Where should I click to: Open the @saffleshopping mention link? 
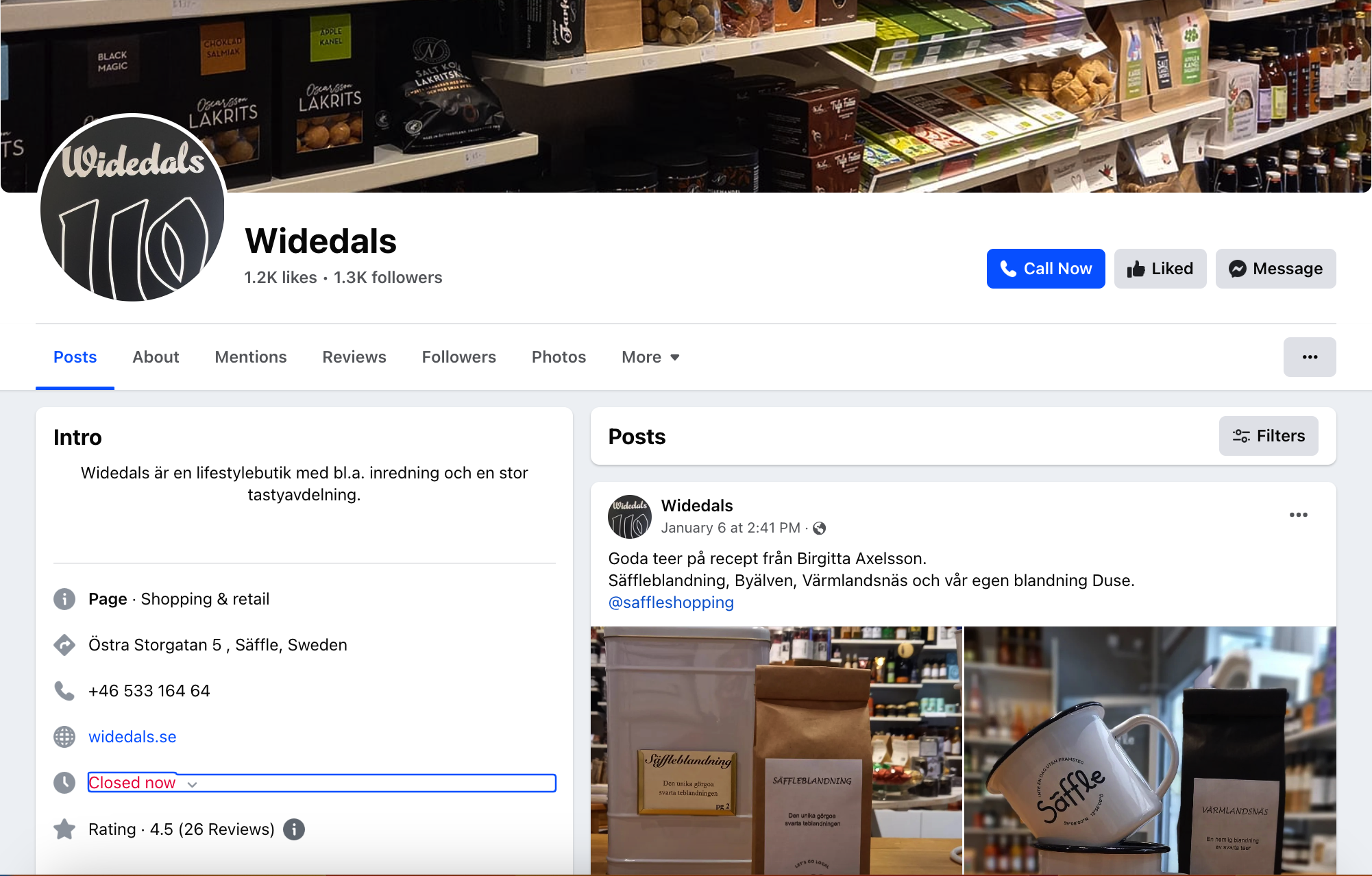click(671, 603)
